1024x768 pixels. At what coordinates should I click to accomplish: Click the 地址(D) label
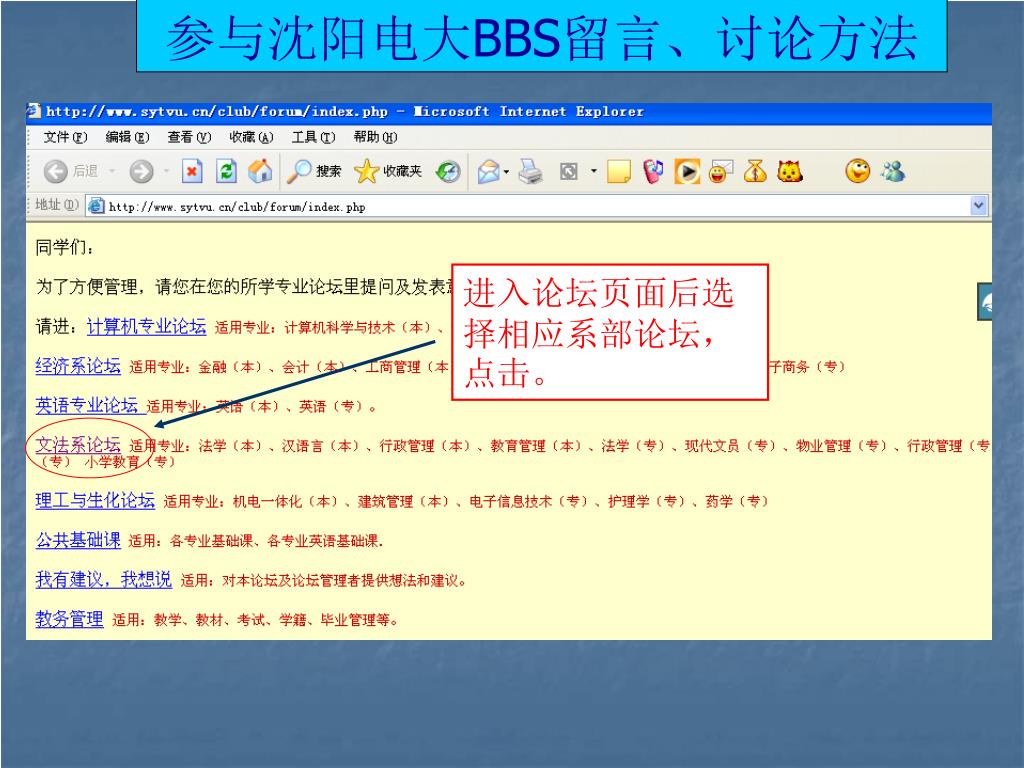pyautogui.click(x=56, y=205)
